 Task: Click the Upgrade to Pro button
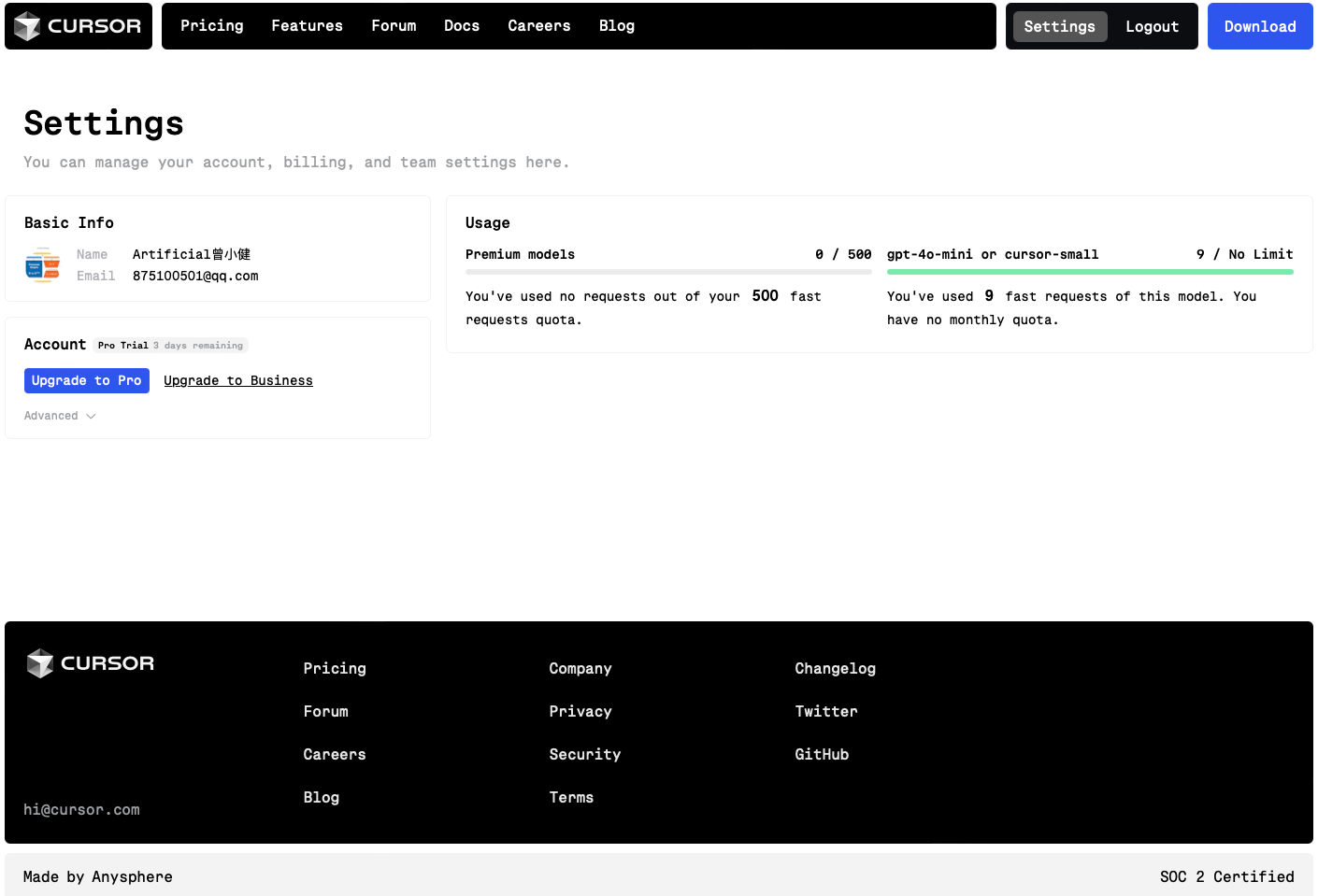tap(87, 380)
